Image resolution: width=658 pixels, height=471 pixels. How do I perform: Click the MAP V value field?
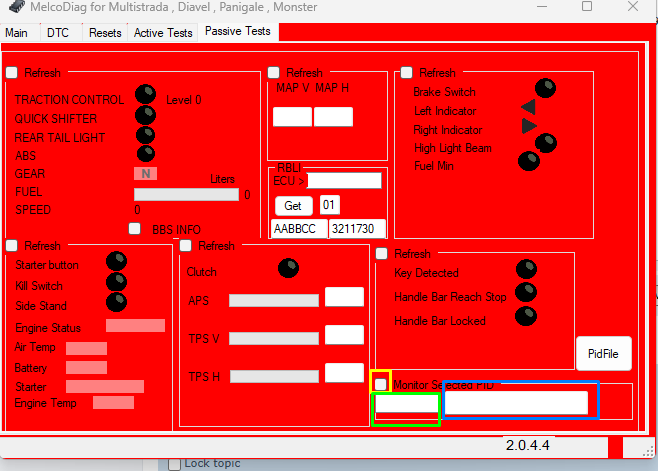click(292, 117)
